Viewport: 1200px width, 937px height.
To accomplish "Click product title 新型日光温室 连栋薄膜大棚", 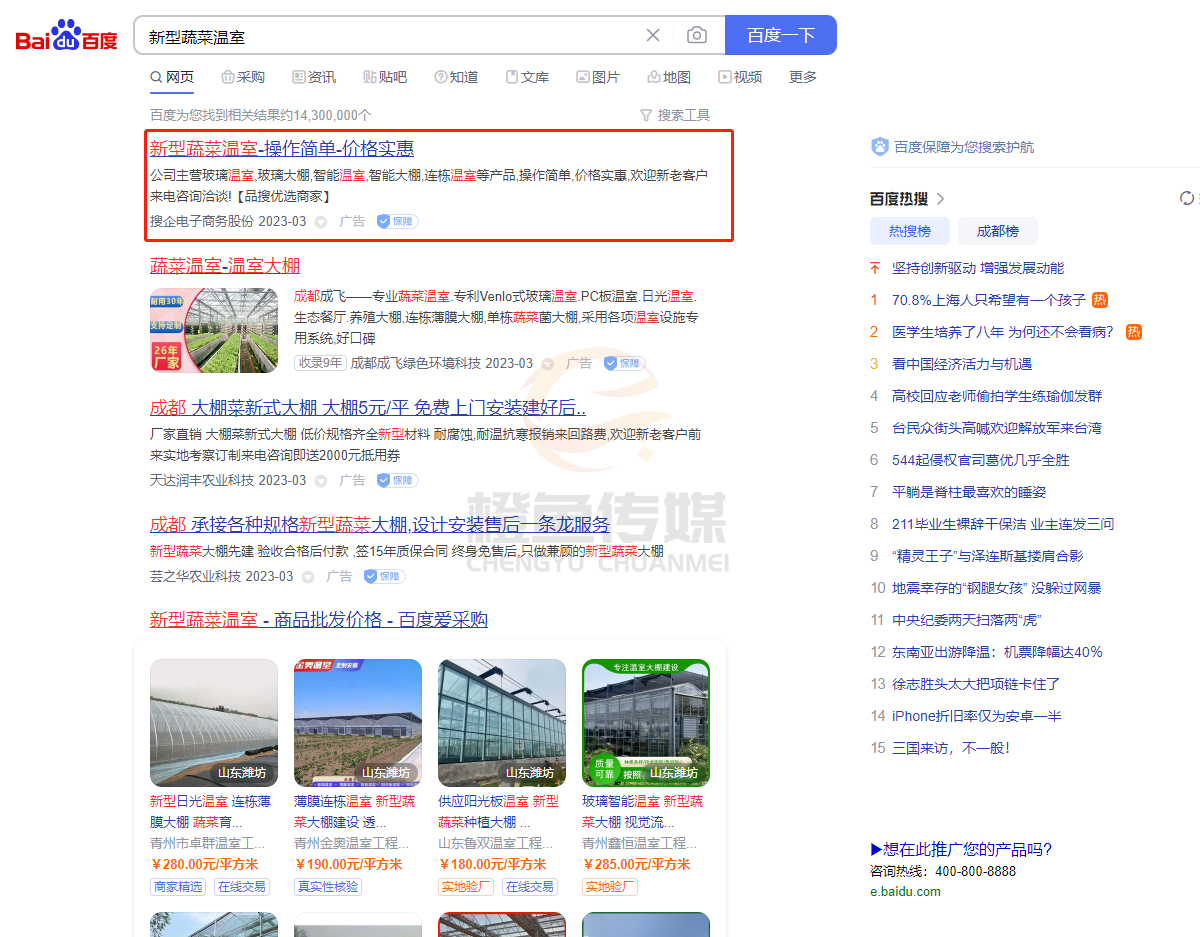I will point(210,811).
